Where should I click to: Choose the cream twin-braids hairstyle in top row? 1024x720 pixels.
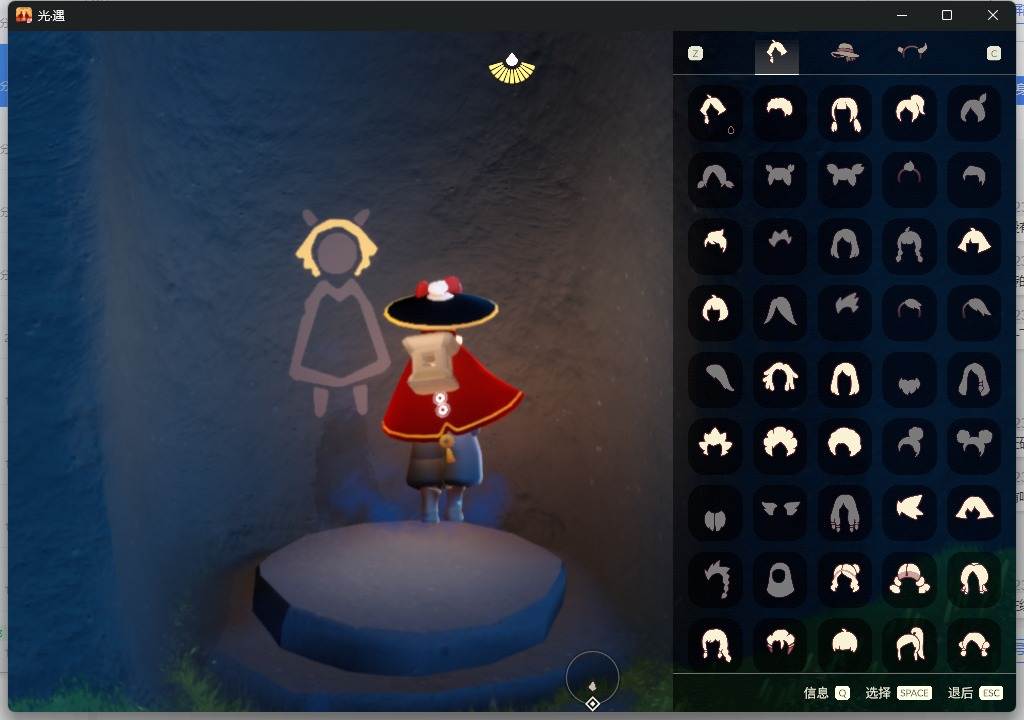(x=844, y=112)
